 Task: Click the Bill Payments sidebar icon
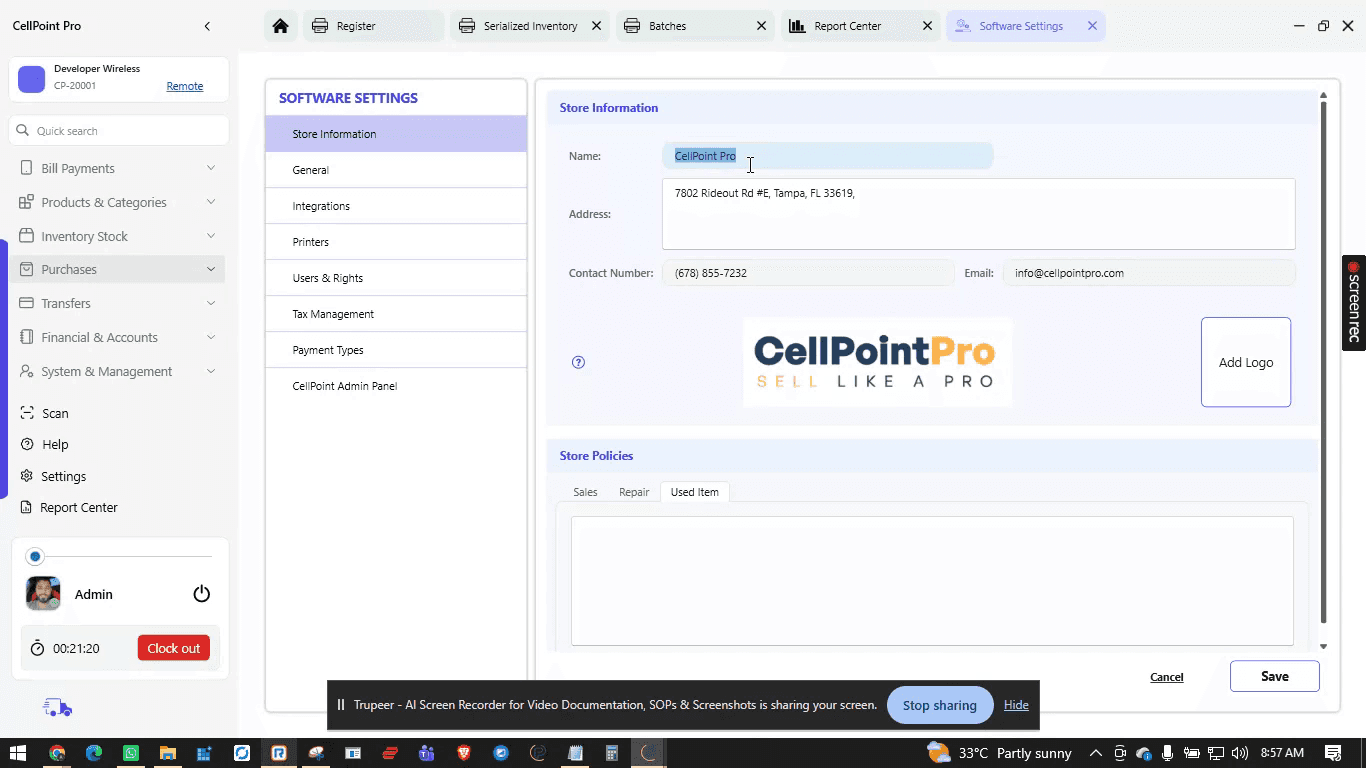coord(26,168)
